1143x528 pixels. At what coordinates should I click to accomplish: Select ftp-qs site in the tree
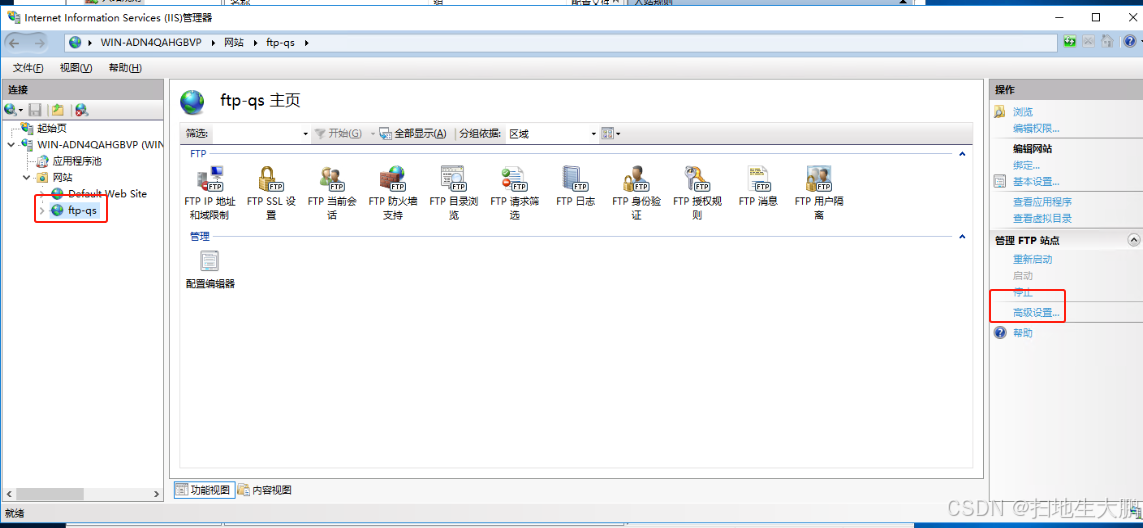[x=82, y=211]
